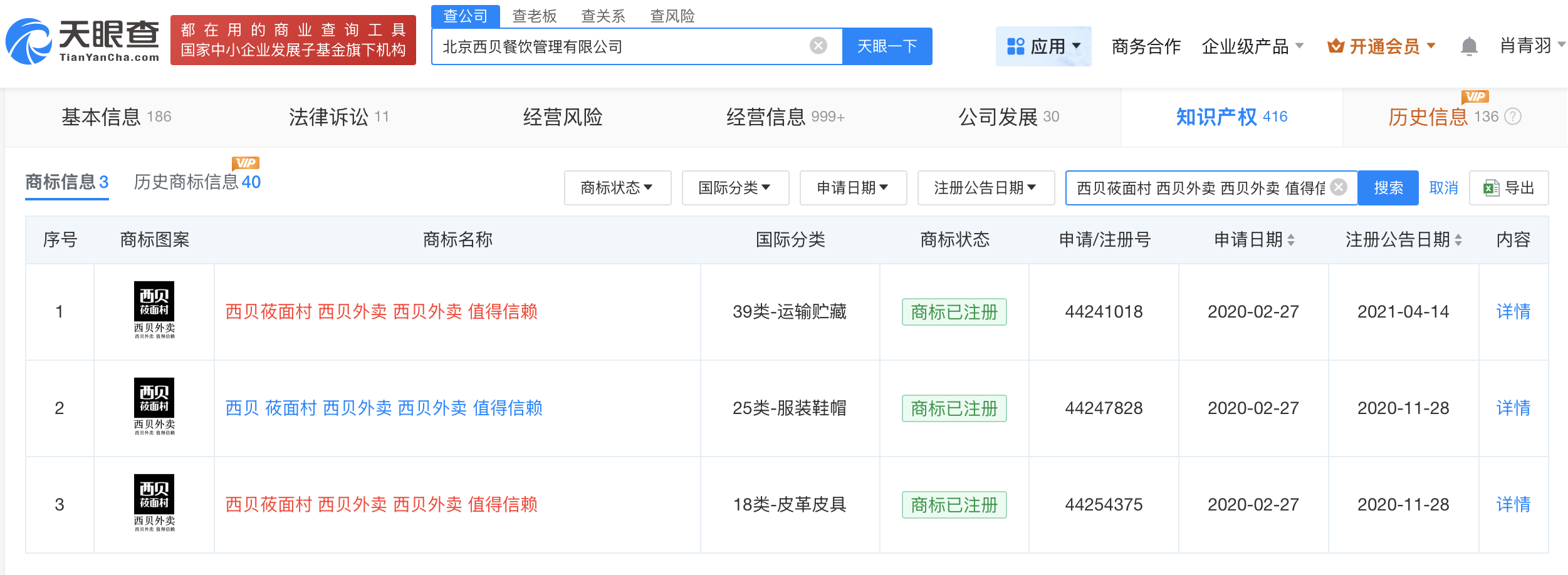Open 详情 link for trademark 44247828
The width and height of the screenshot is (1568, 575).
(x=1513, y=408)
